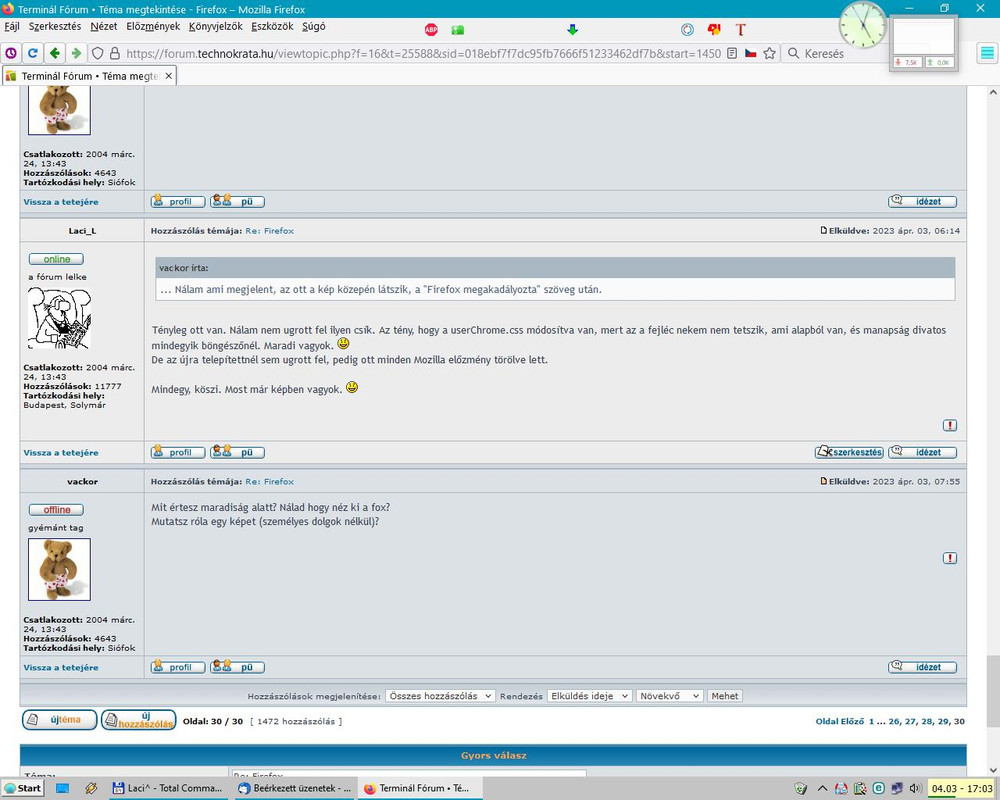Go back one page with the green arrow
1000x800 pixels.
pyautogui.click(x=55, y=53)
